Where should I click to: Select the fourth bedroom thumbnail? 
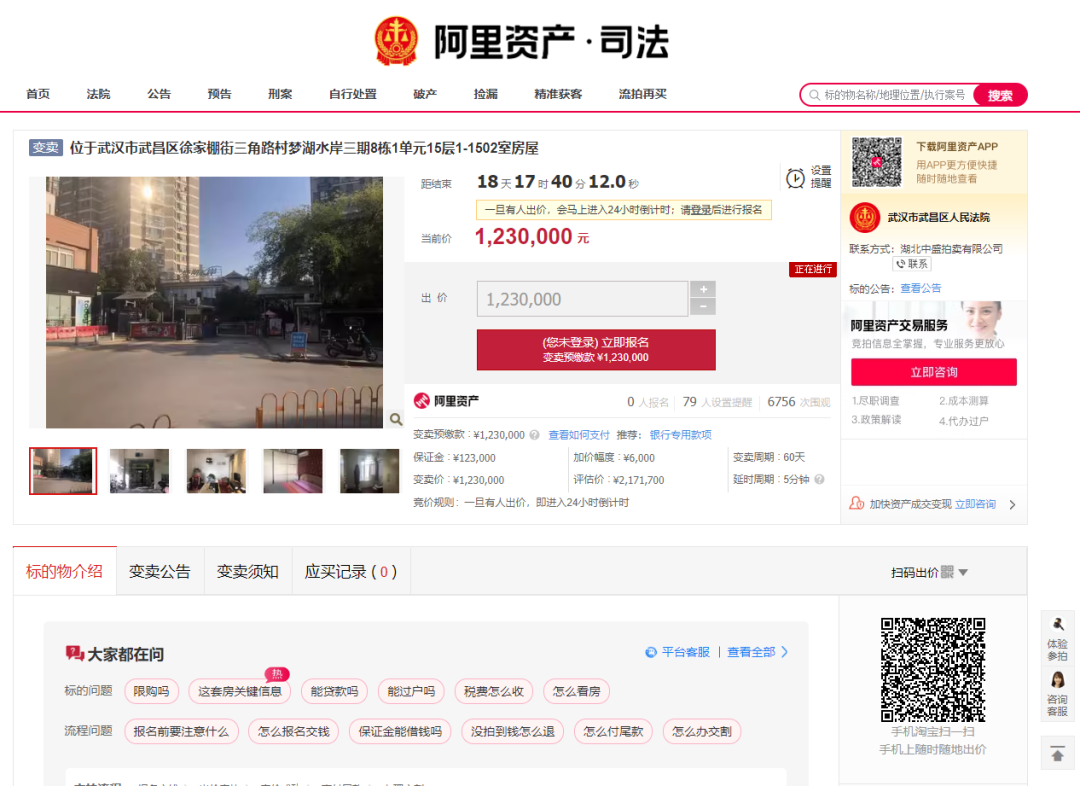[293, 471]
